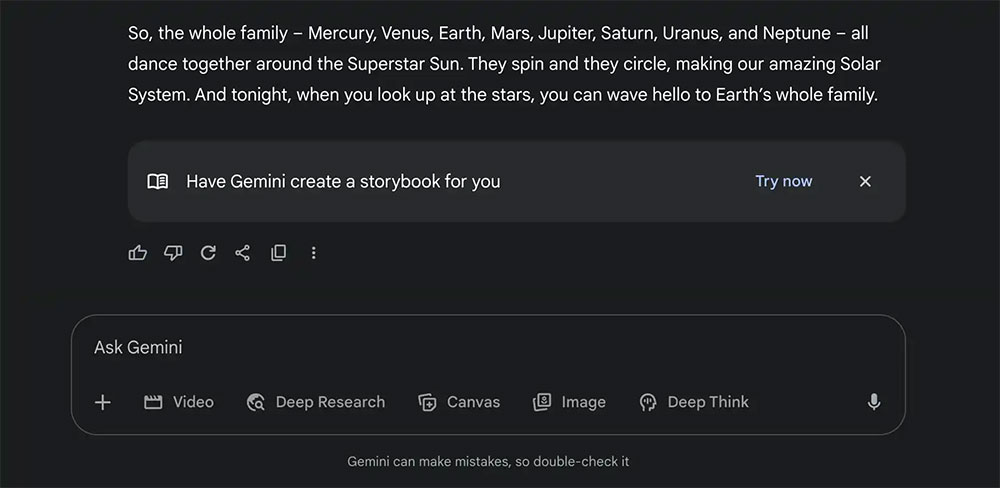Give the response a thumbs up
The image size is (1000, 488).
138,253
